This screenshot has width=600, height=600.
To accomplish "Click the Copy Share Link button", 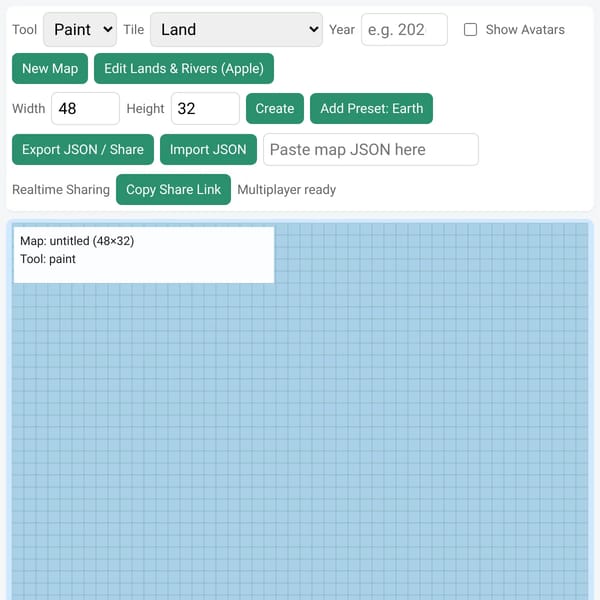I will pyautogui.click(x=173, y=189).
